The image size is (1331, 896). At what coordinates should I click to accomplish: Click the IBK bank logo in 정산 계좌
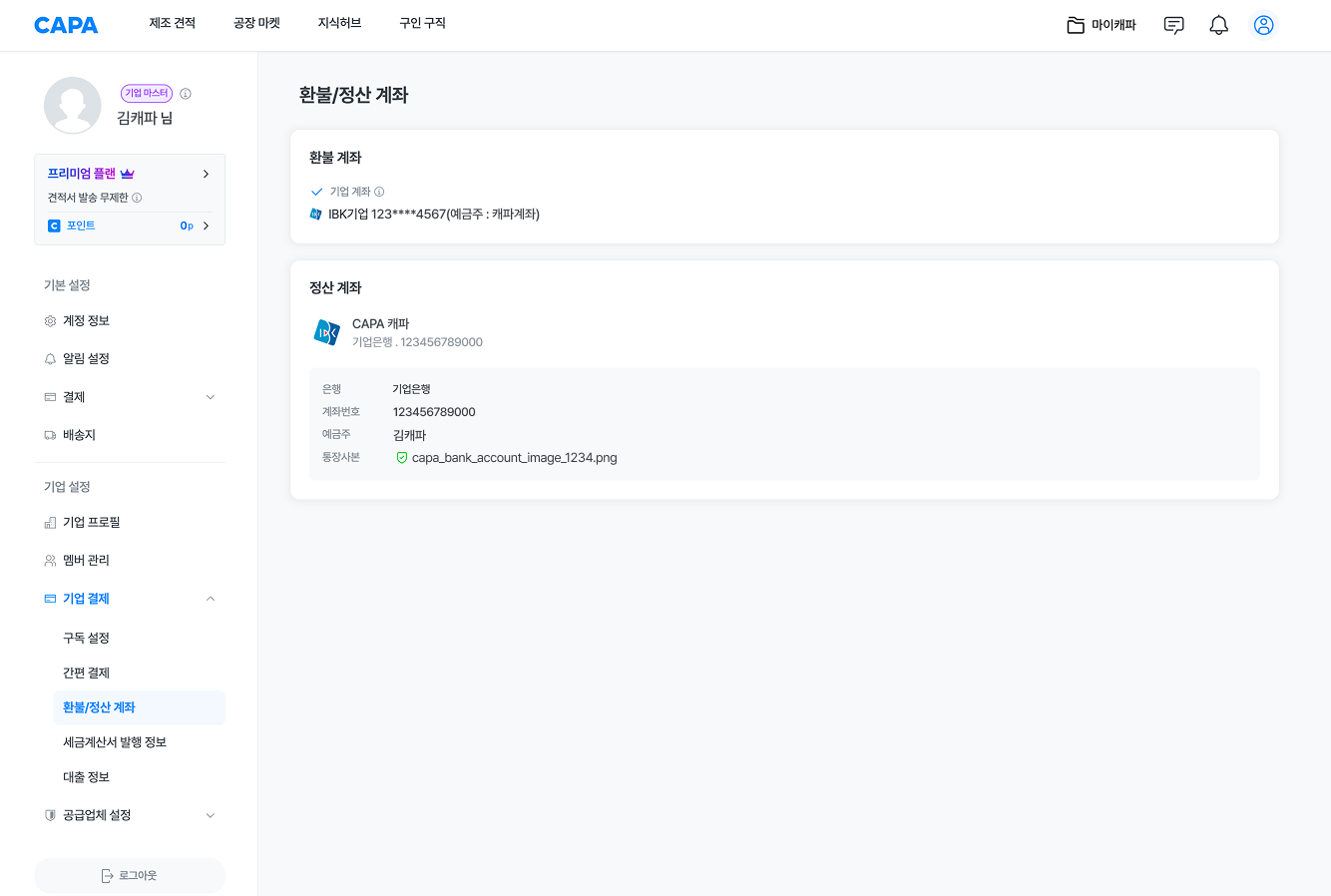[326, 332]
